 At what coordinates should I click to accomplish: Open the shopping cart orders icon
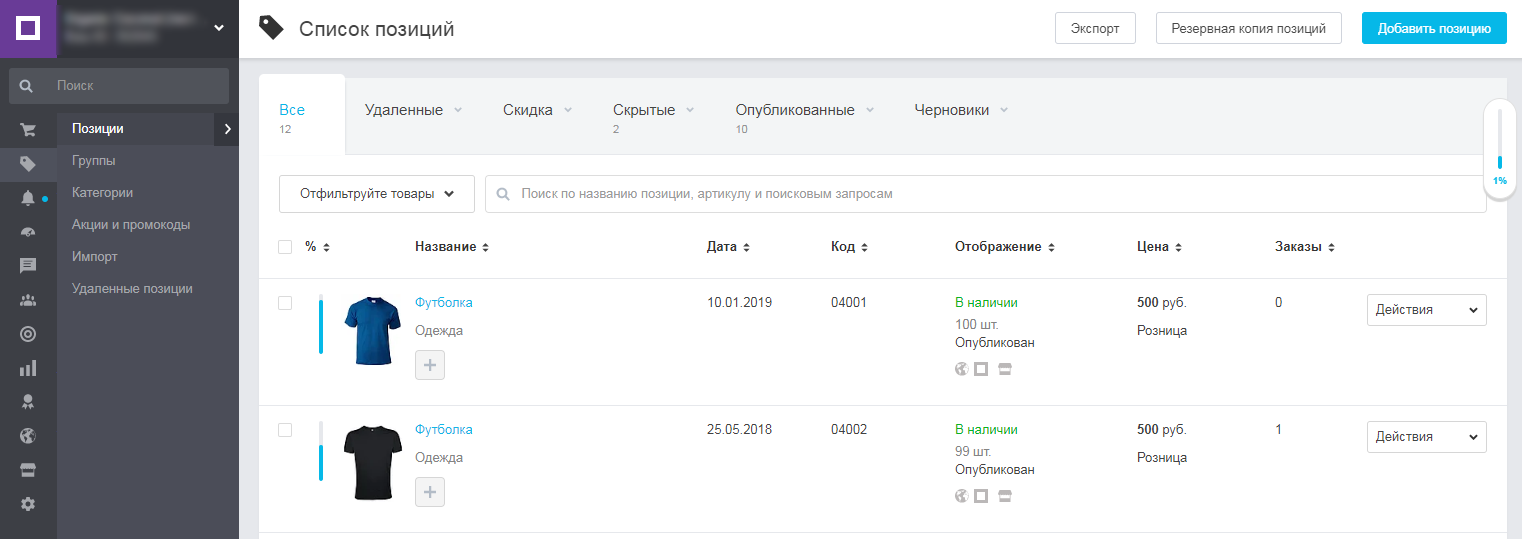(x=28, y=130)
